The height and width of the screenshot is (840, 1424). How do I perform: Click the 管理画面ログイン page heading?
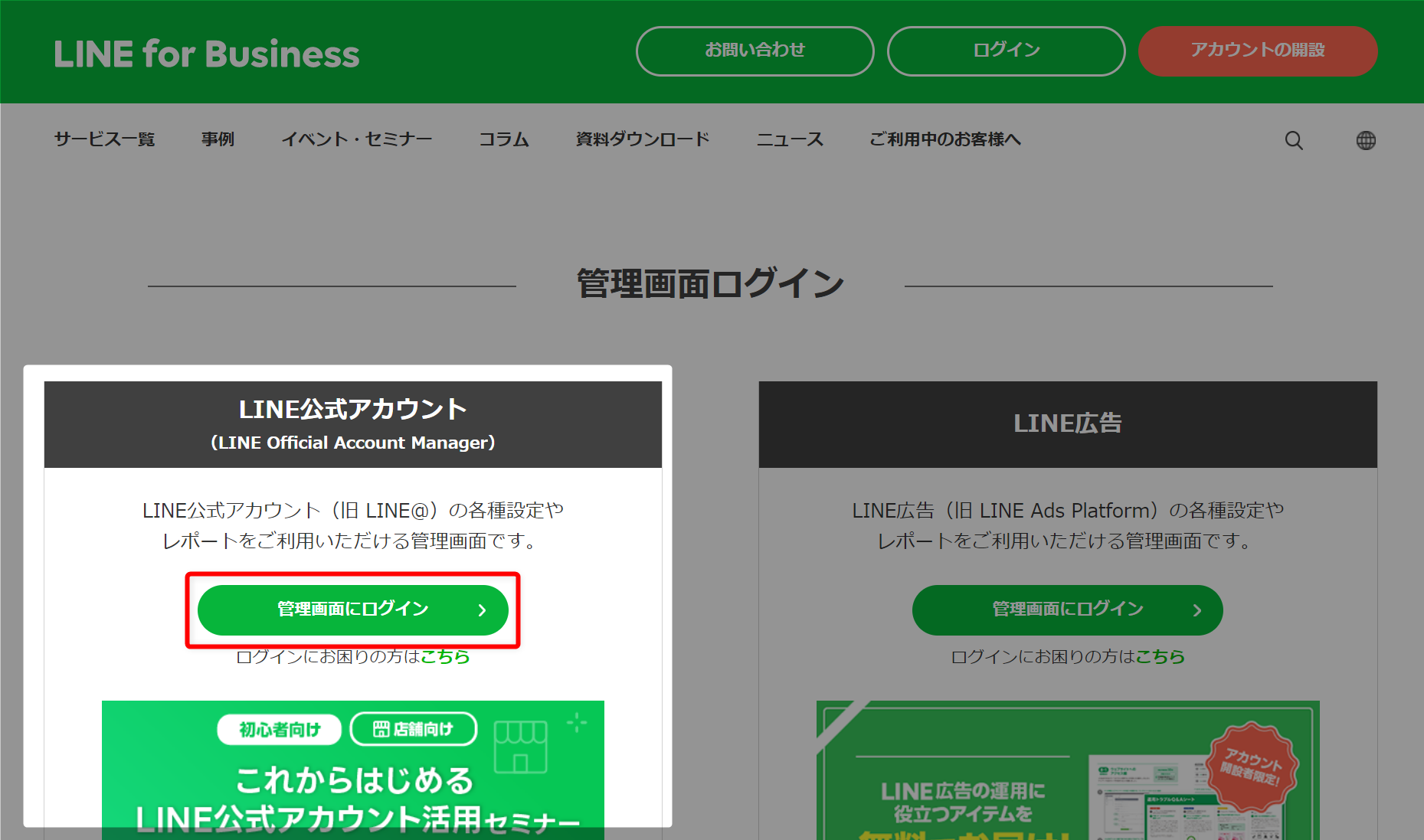pos(710,284)
